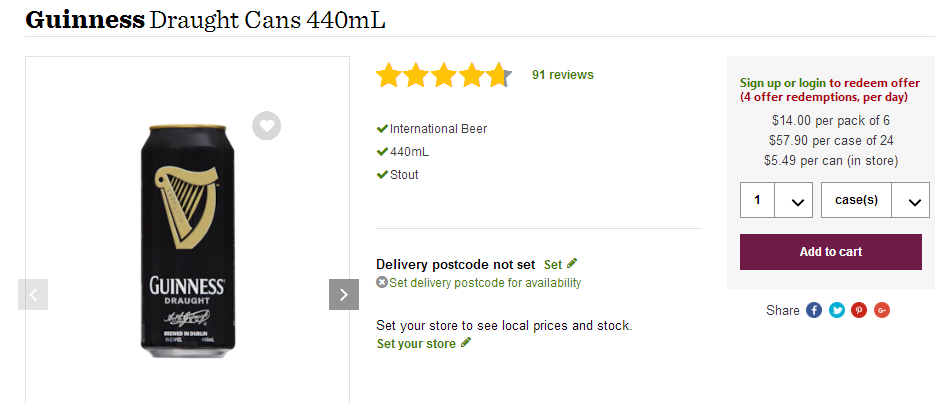Show previous product image
The image size is (947, 403).
33,294
